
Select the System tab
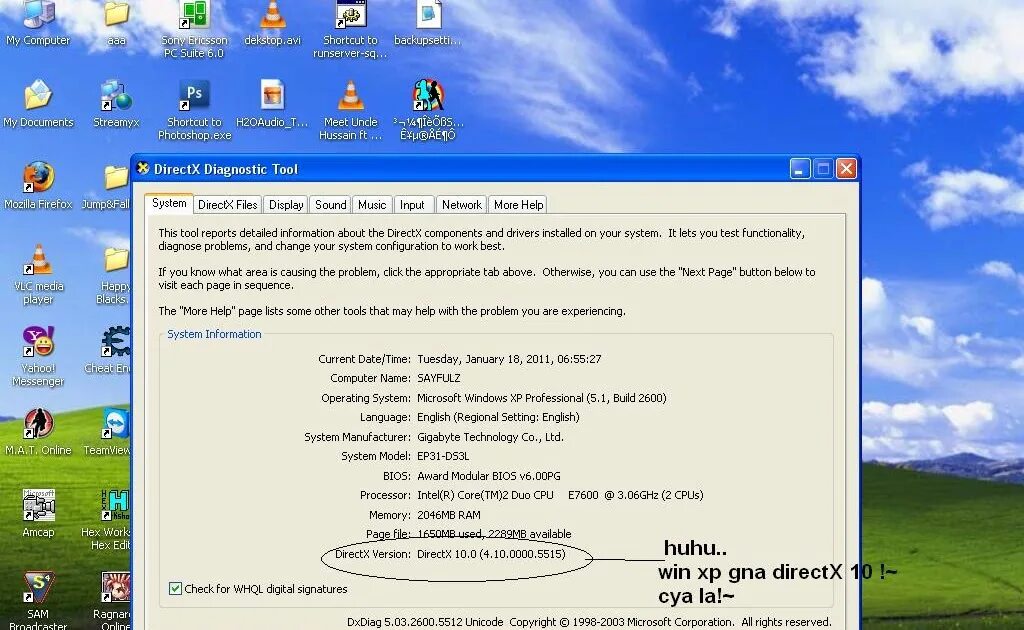169,204
